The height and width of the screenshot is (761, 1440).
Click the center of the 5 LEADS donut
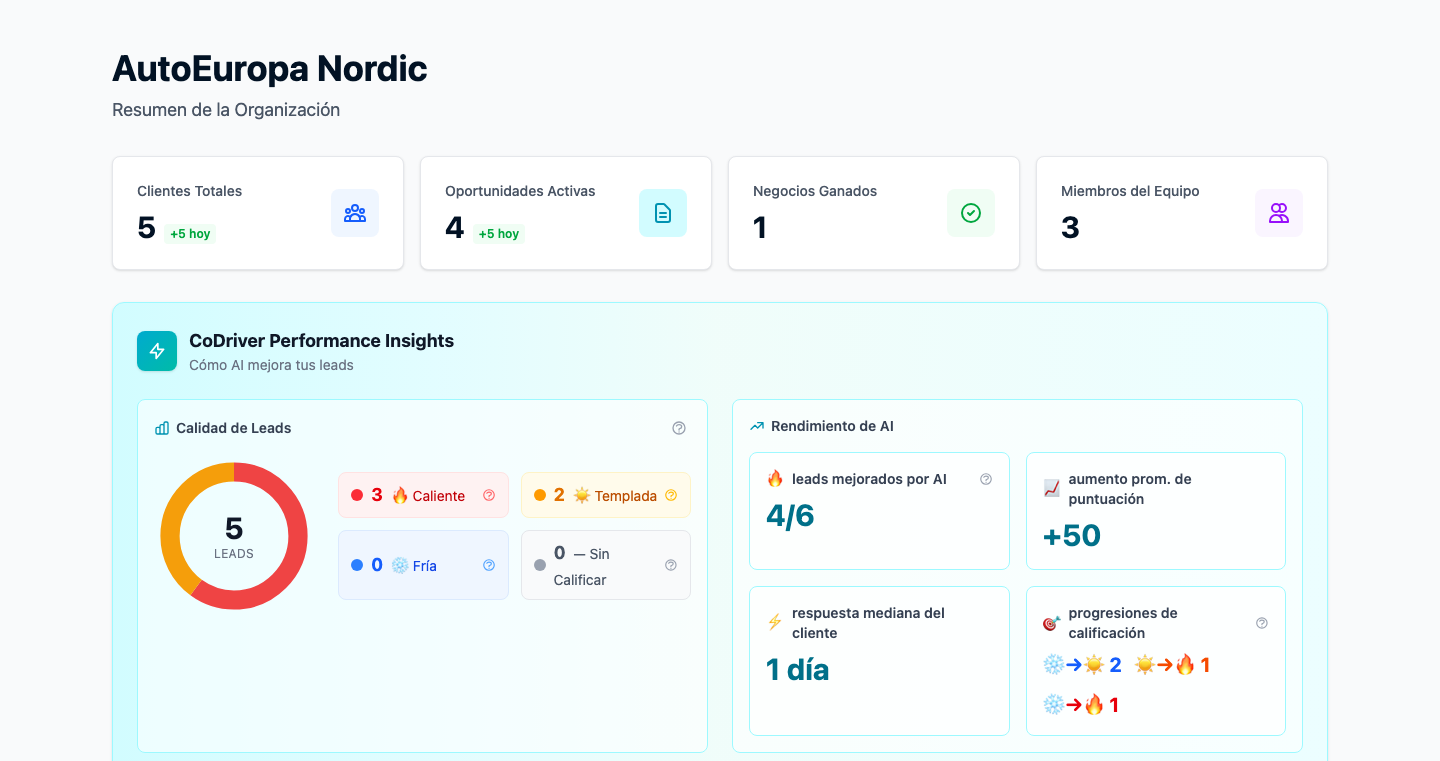pyautogui.click(x=234, y=536)
